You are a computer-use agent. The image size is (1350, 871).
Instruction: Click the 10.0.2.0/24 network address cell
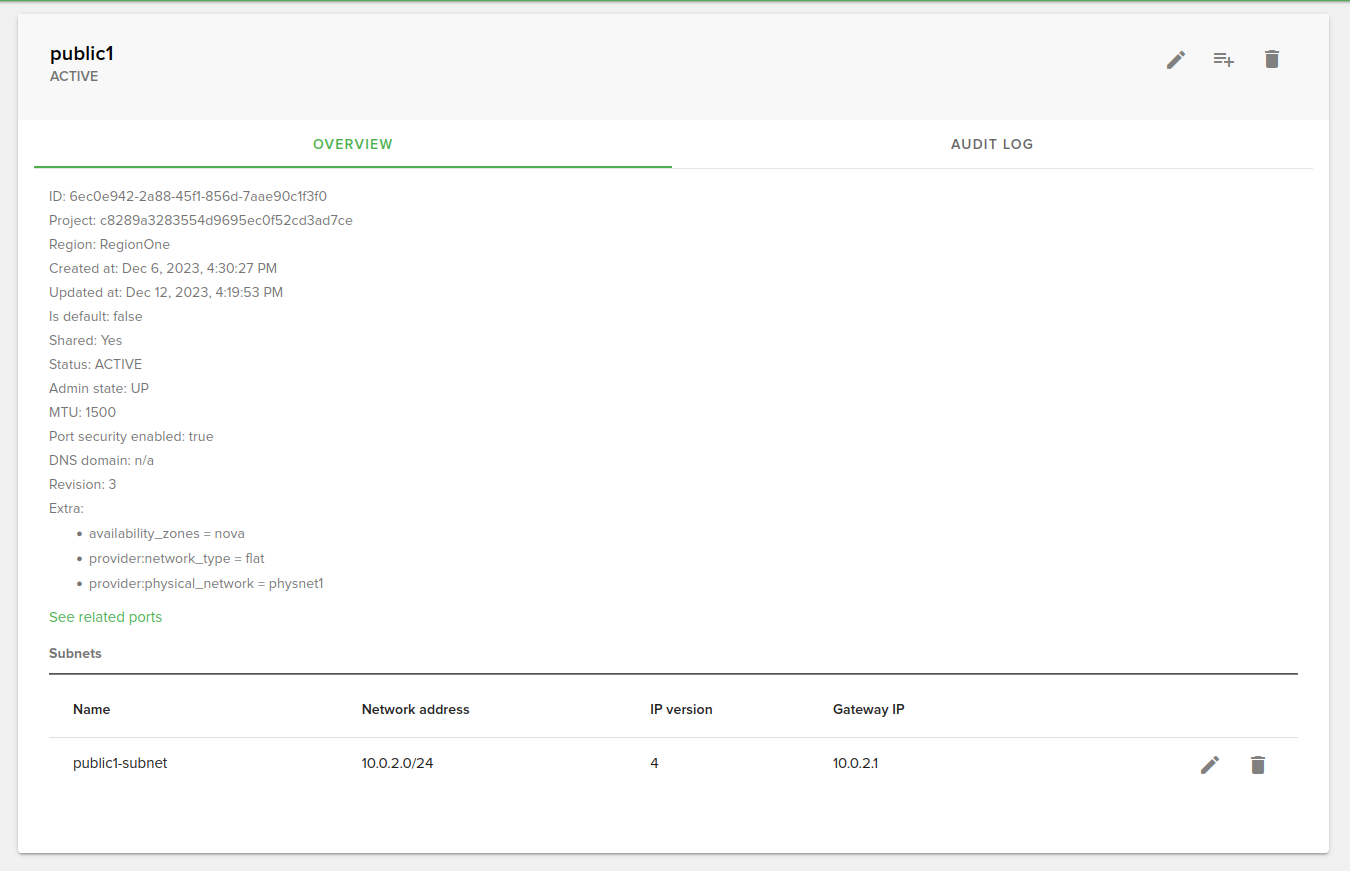[x=397, y=763]
